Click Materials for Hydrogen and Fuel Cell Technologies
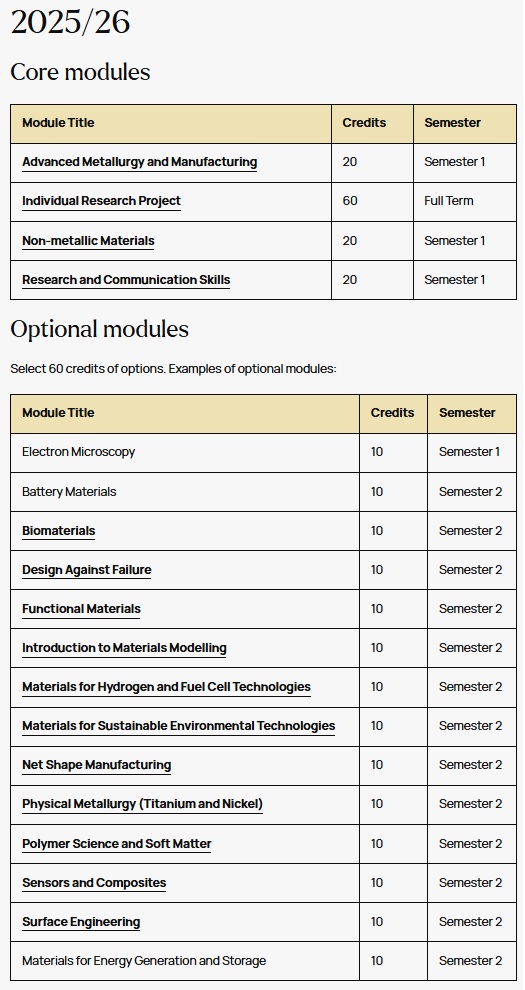The height and width of the screenshot is (990, 525). coord(167,687)
